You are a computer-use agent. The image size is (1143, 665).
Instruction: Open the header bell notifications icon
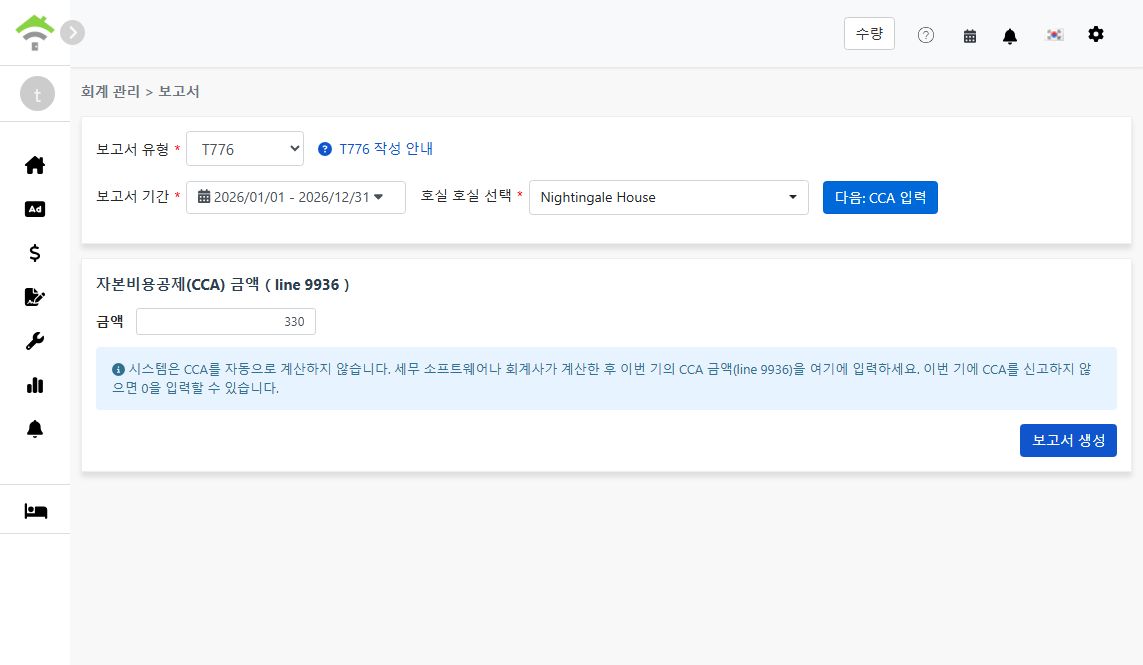click(1010, 36)
